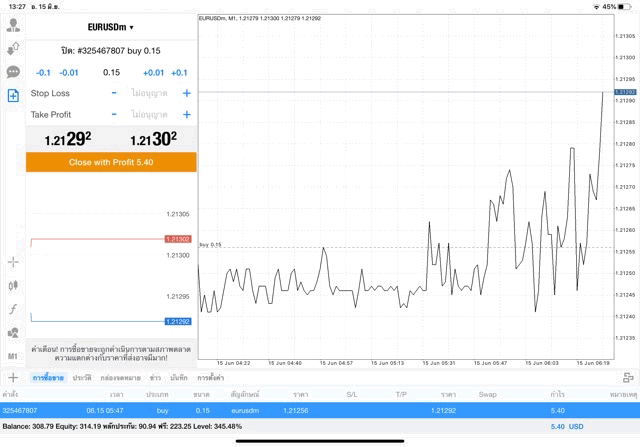Image resolution: width=640 pixels, height=447 pixels.
Task: Open the accounts profile icon
Action: (13, 25)
